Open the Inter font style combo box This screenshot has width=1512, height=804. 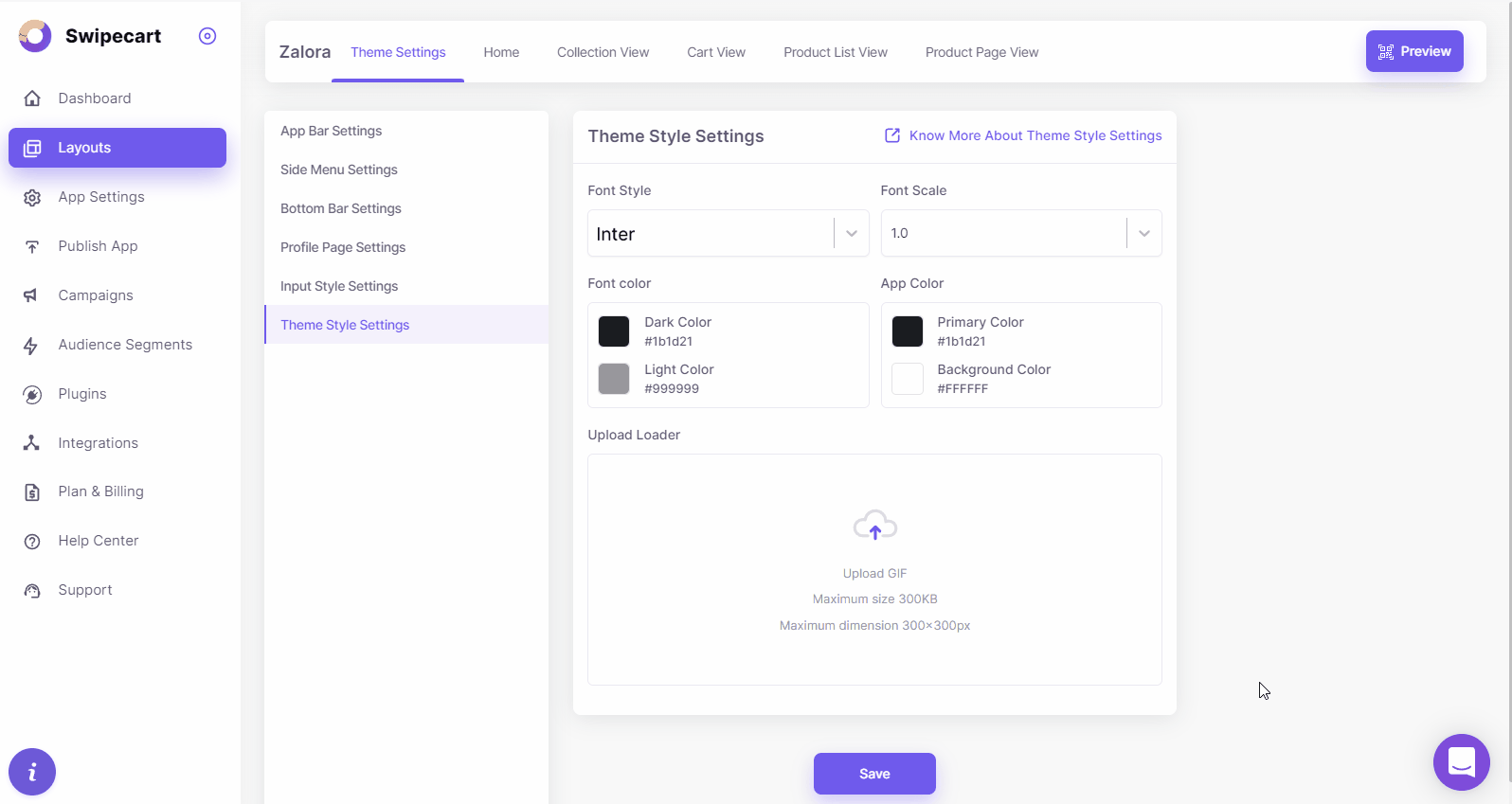pos(729,233)
